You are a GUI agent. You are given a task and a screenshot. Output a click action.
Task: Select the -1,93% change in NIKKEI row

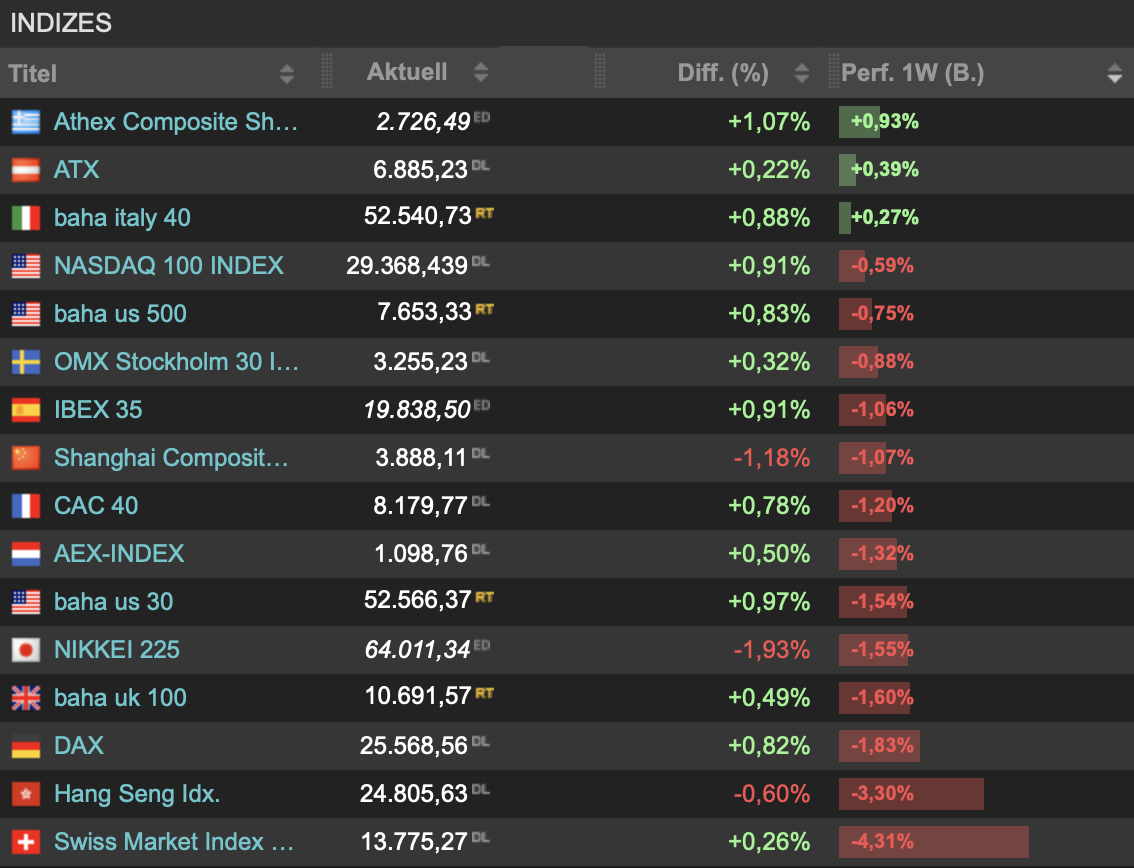tap(772, 650)
